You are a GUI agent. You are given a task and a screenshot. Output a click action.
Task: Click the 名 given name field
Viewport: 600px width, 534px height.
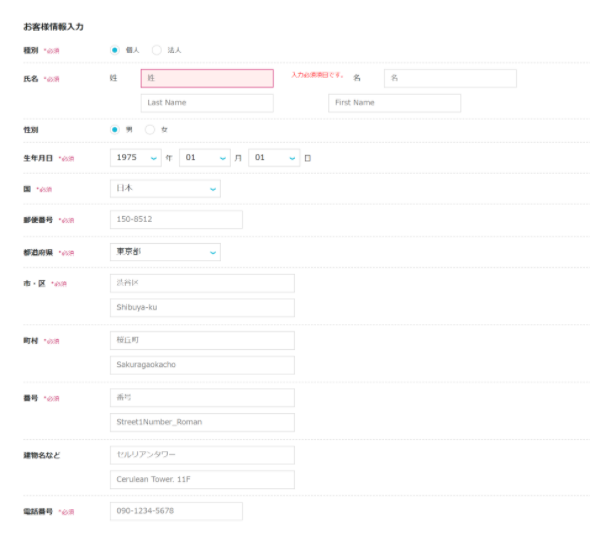448,78
